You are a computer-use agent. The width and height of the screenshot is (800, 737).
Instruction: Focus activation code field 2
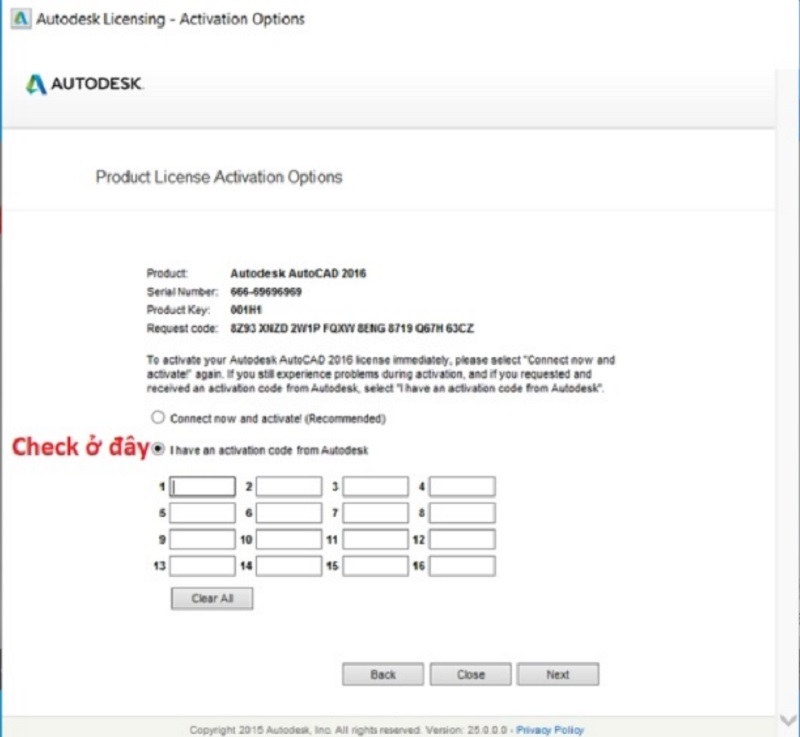tap(289, 487)
